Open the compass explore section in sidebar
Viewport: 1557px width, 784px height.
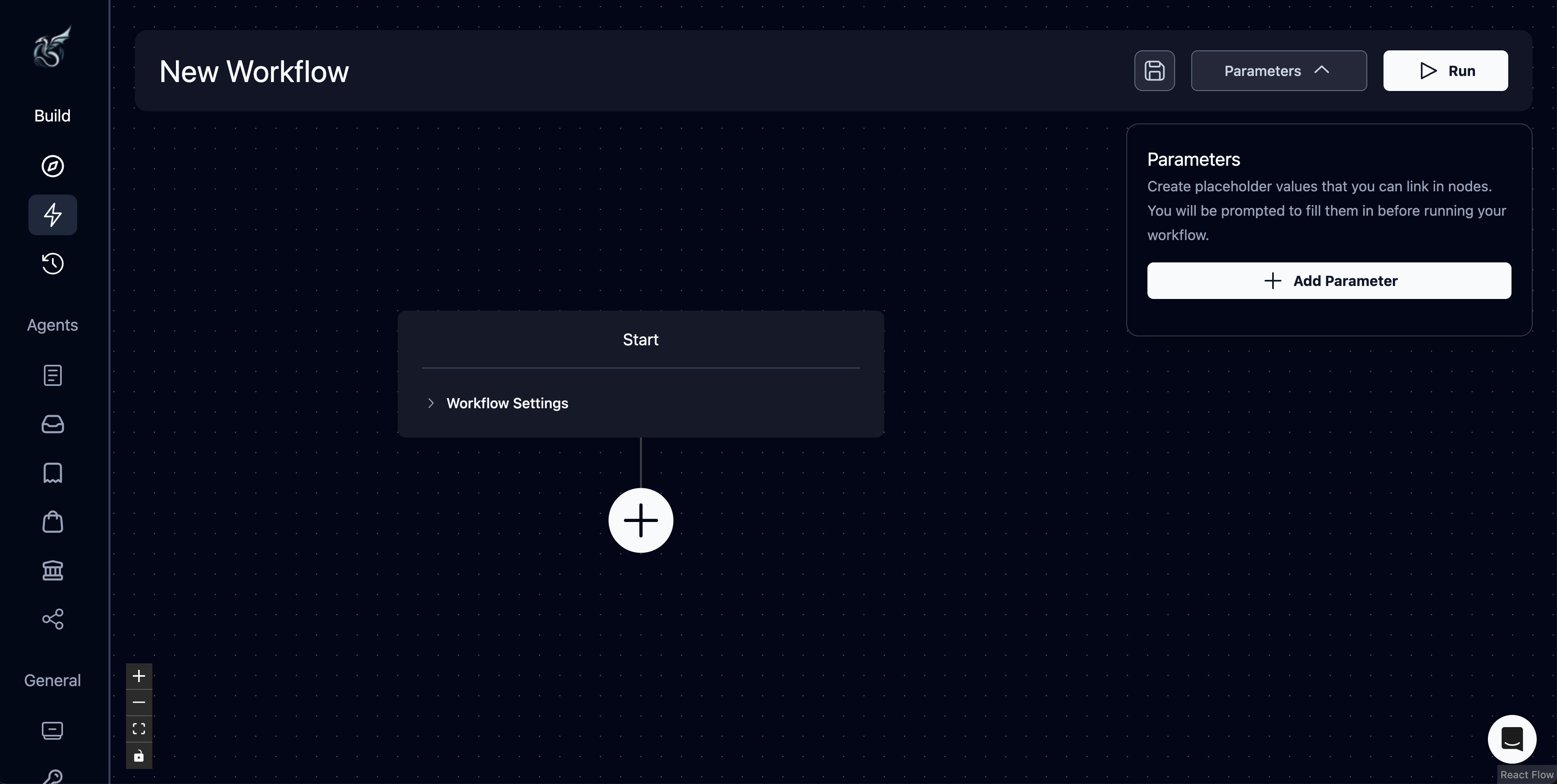click(52, 166)
